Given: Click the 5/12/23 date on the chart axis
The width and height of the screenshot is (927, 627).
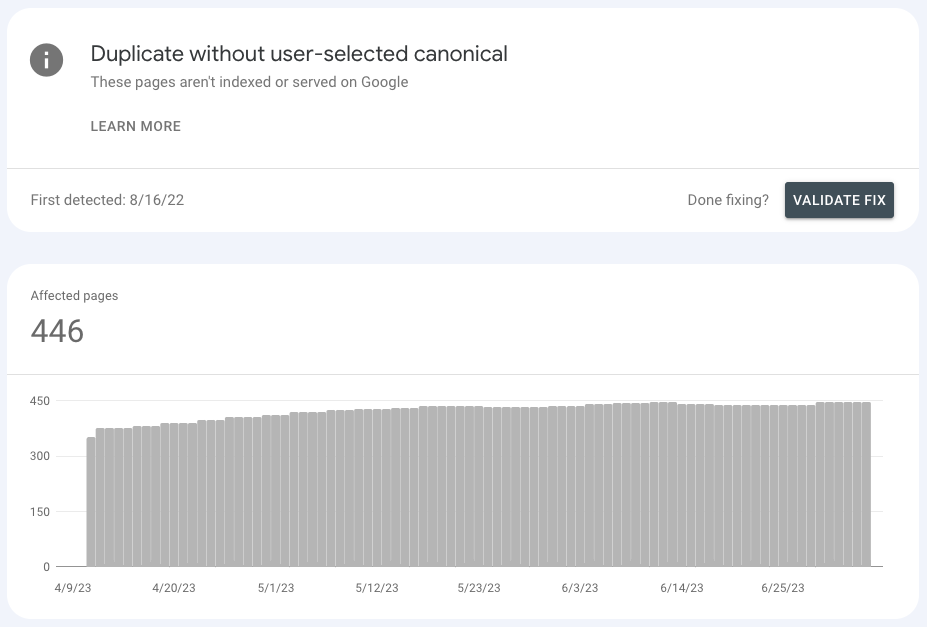Looking at the screenshot, I should (x=377, y=588).
